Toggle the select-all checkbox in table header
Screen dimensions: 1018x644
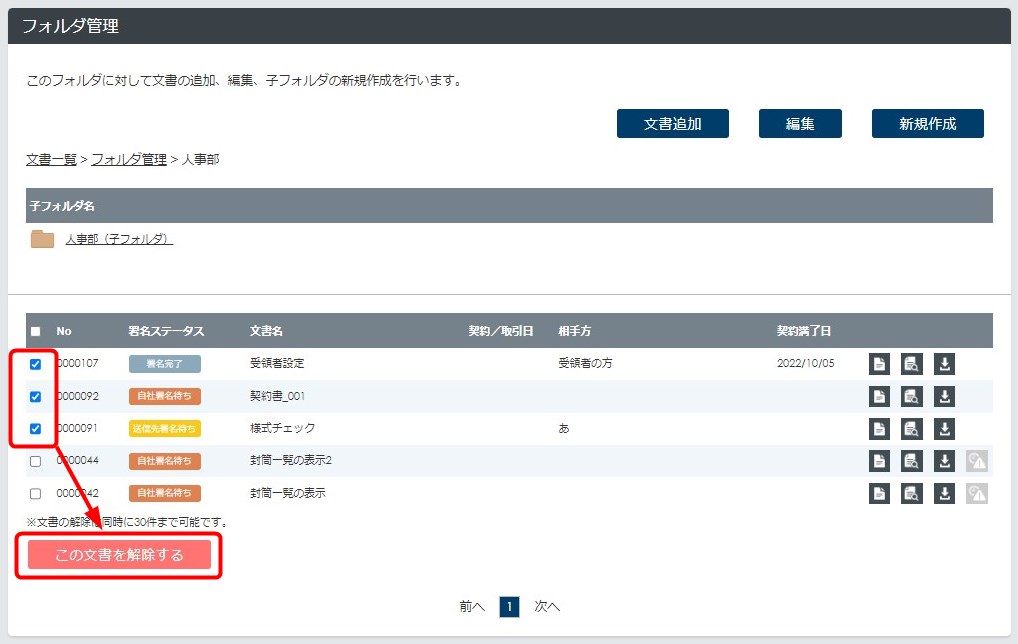coord(36,332)
